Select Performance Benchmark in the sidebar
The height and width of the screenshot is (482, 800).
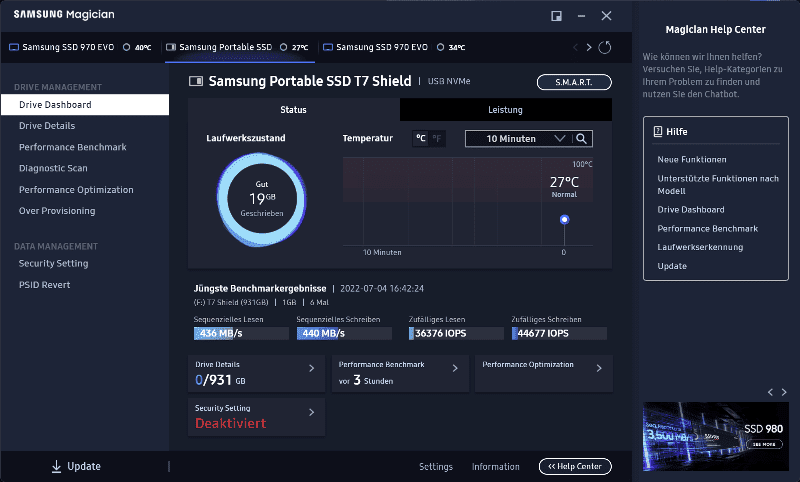pyautogui.click(x=72, y=147)
